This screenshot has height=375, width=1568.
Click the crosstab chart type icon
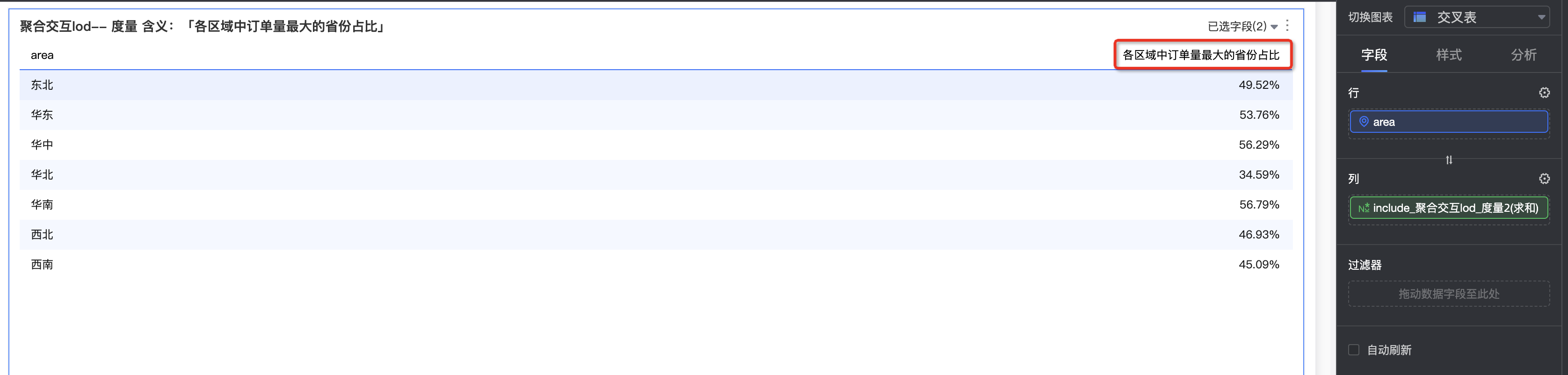pyautogui.click(x=1419, y=17)
